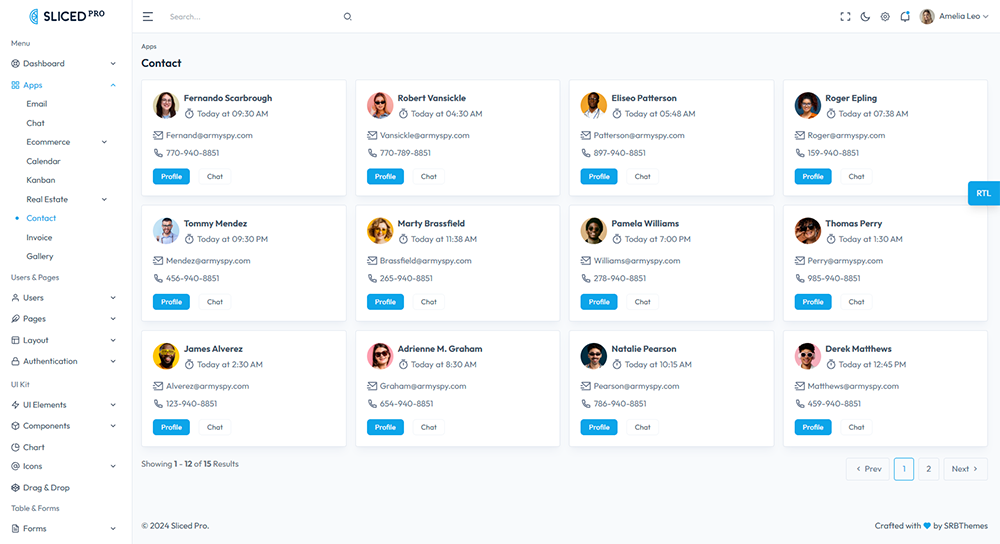The width and height of the screenshot is (1000, 544).
Task: Open Kanban from the Apps menu
Action: click(41, 180)
